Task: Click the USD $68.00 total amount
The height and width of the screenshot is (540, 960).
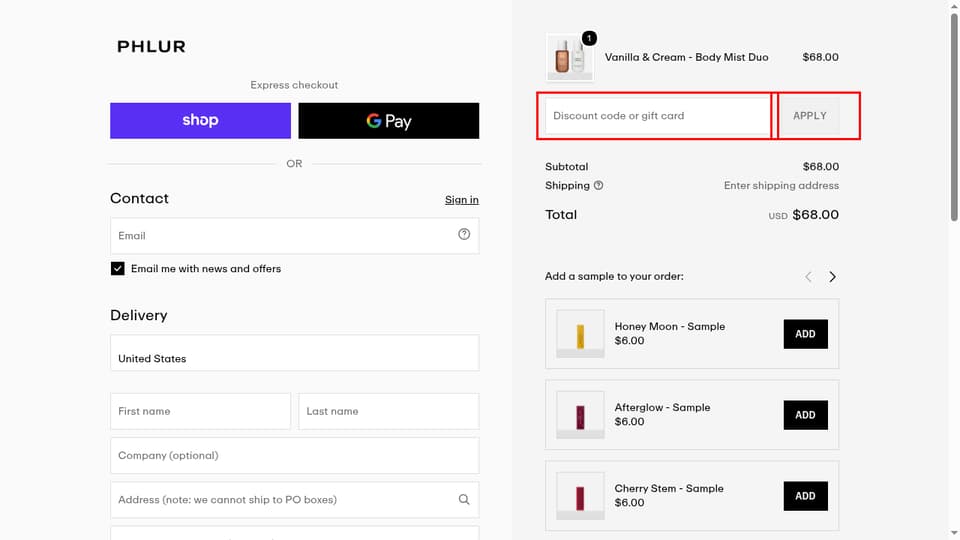Action: (804, 215)
